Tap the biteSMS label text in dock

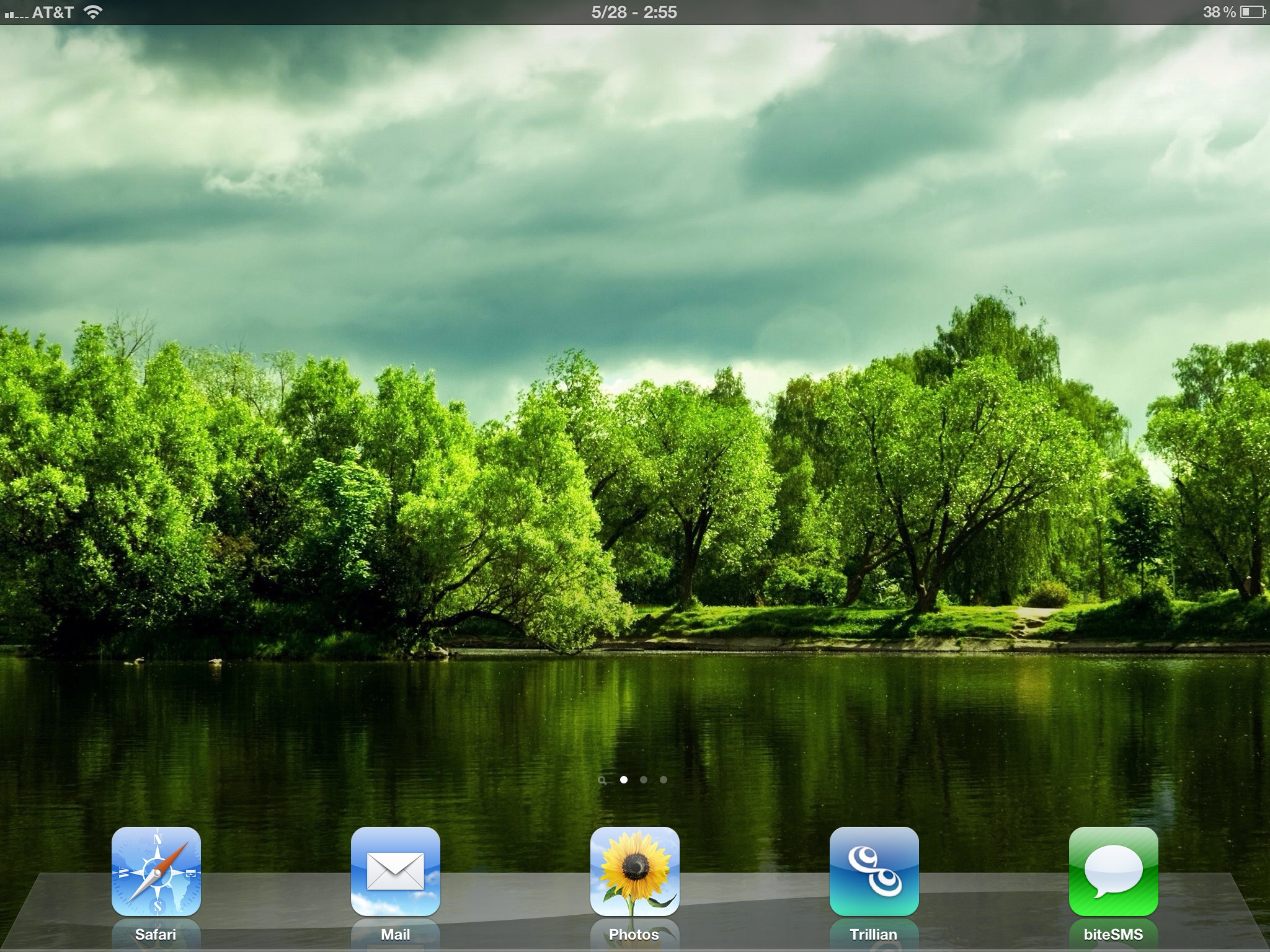point(1113,934)
